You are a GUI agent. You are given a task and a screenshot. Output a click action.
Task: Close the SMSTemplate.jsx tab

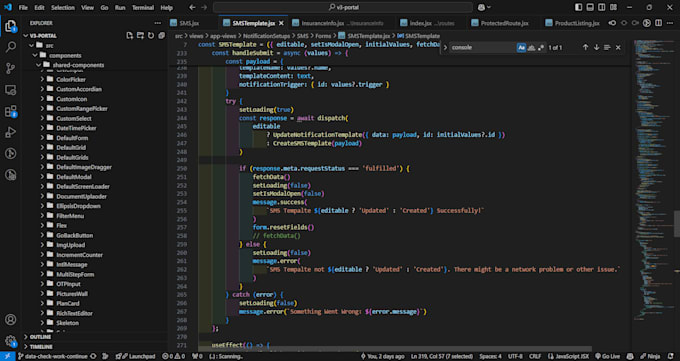click(x=281, y=23)
